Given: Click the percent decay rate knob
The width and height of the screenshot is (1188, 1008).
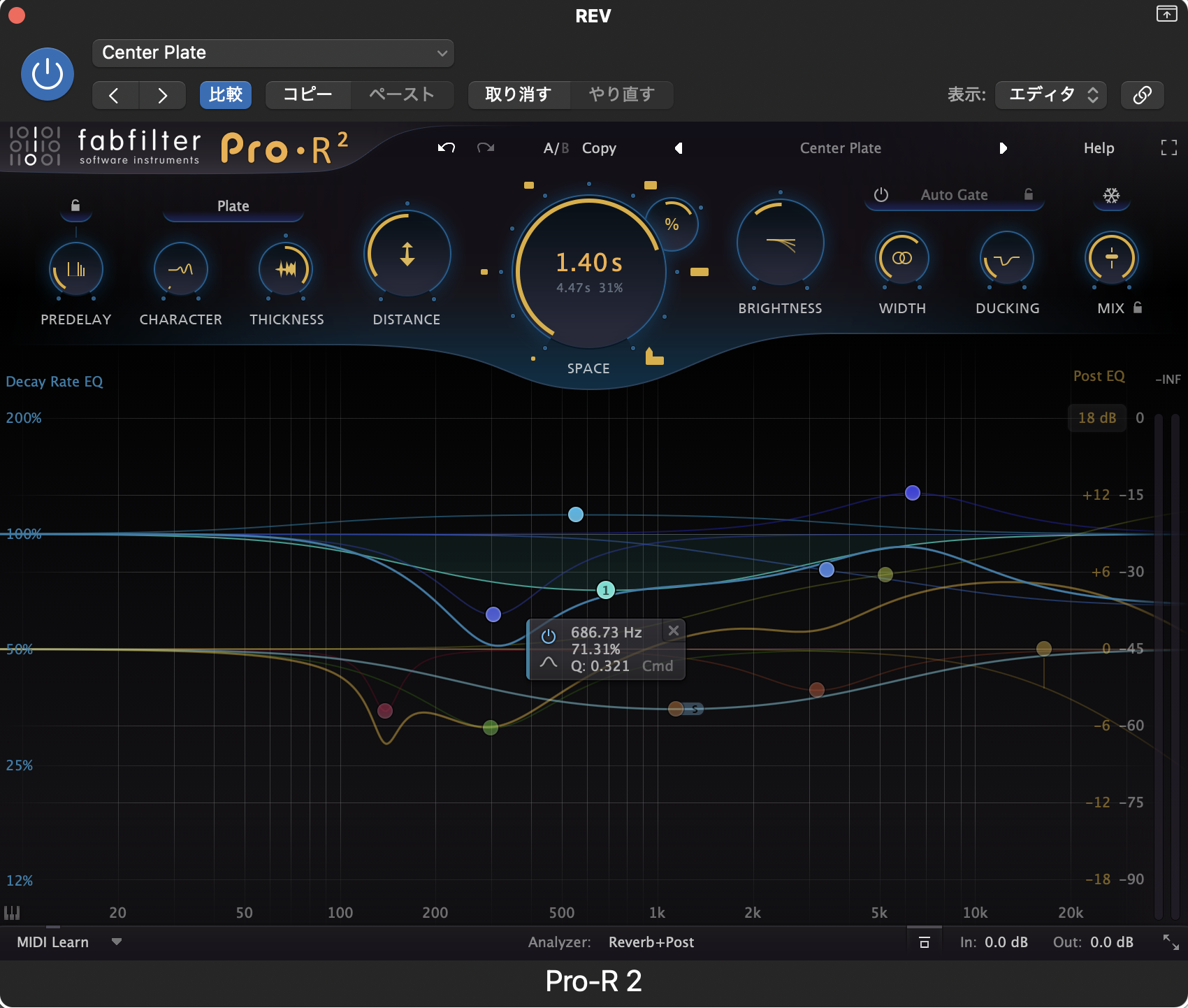Looking at the screenshot, I should click(x=672, y=224).
